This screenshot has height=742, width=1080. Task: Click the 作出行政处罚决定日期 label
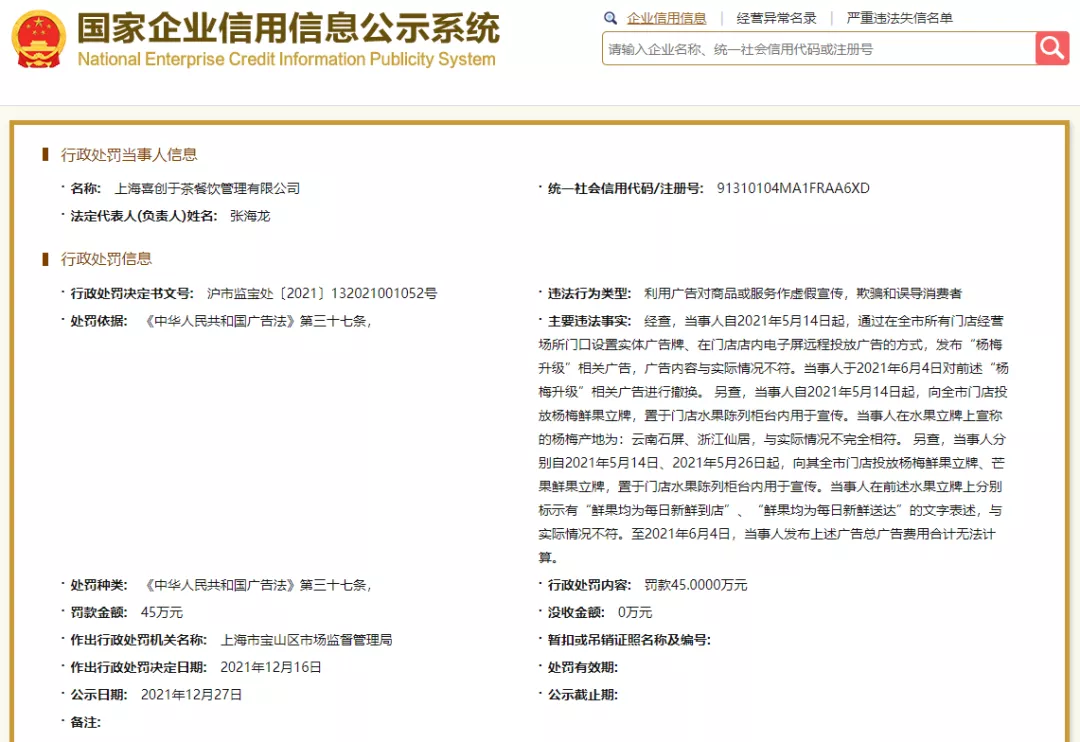[138, 668]
